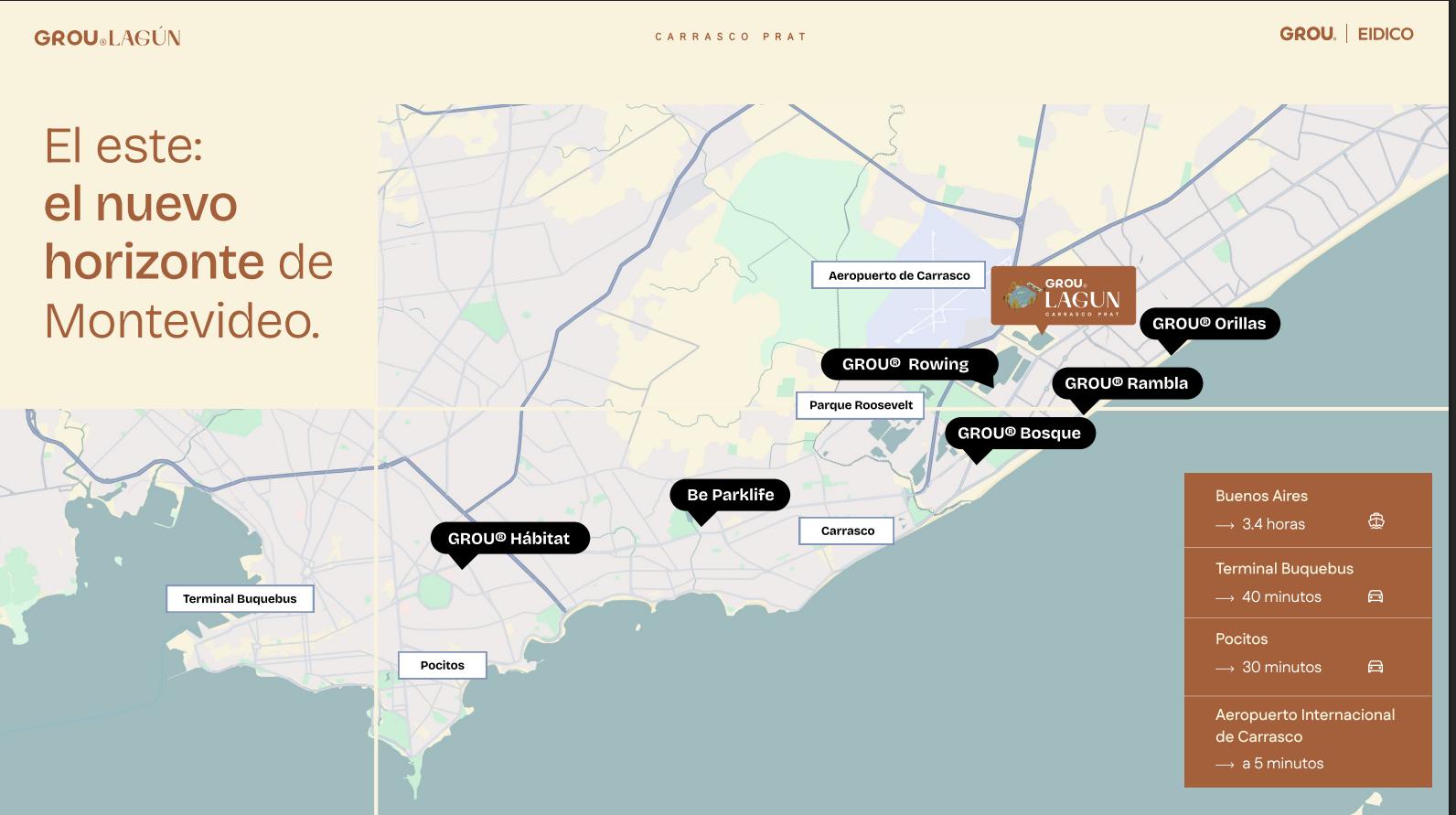This screenshot has height=815, width=1456.
Task: Click the Aeropuerto de Carrasco map label
Action: [899, 275]
